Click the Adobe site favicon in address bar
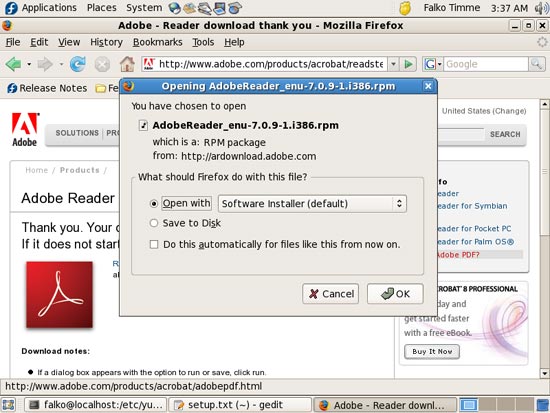The width and height of the screenshot is (550, 413). click(149, 64)
